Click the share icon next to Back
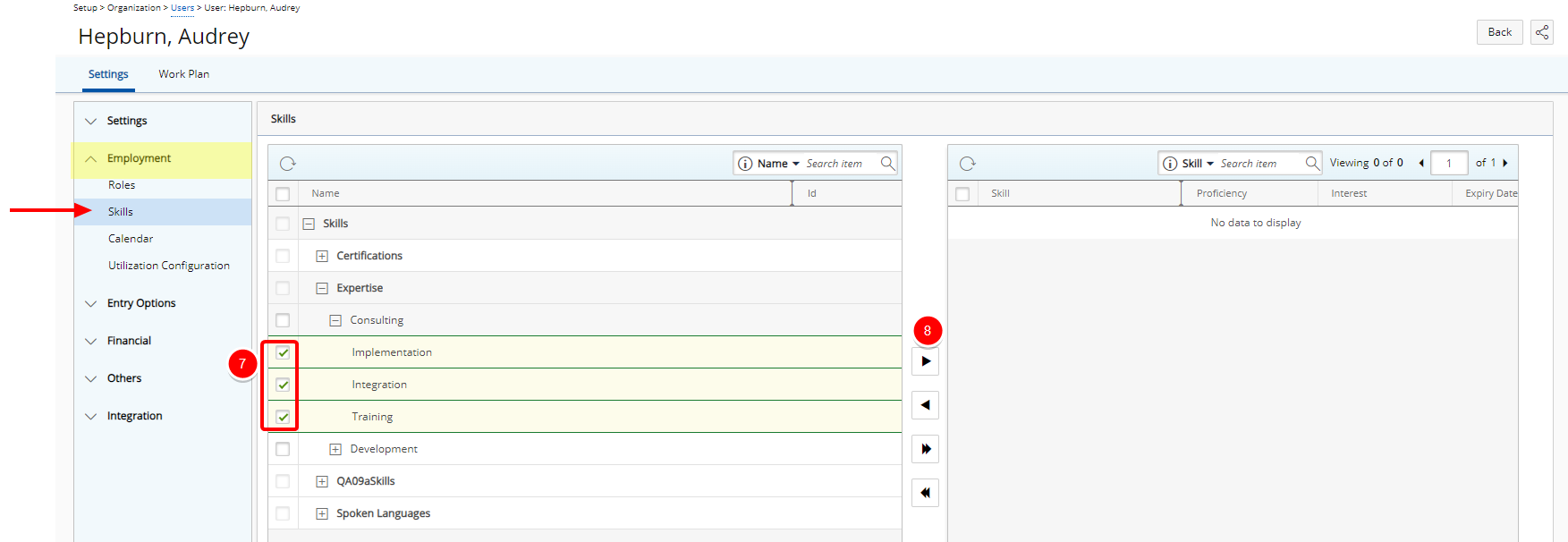Image resolution: width=1568 pixels, height=542 pixels. coord(1542,32)
